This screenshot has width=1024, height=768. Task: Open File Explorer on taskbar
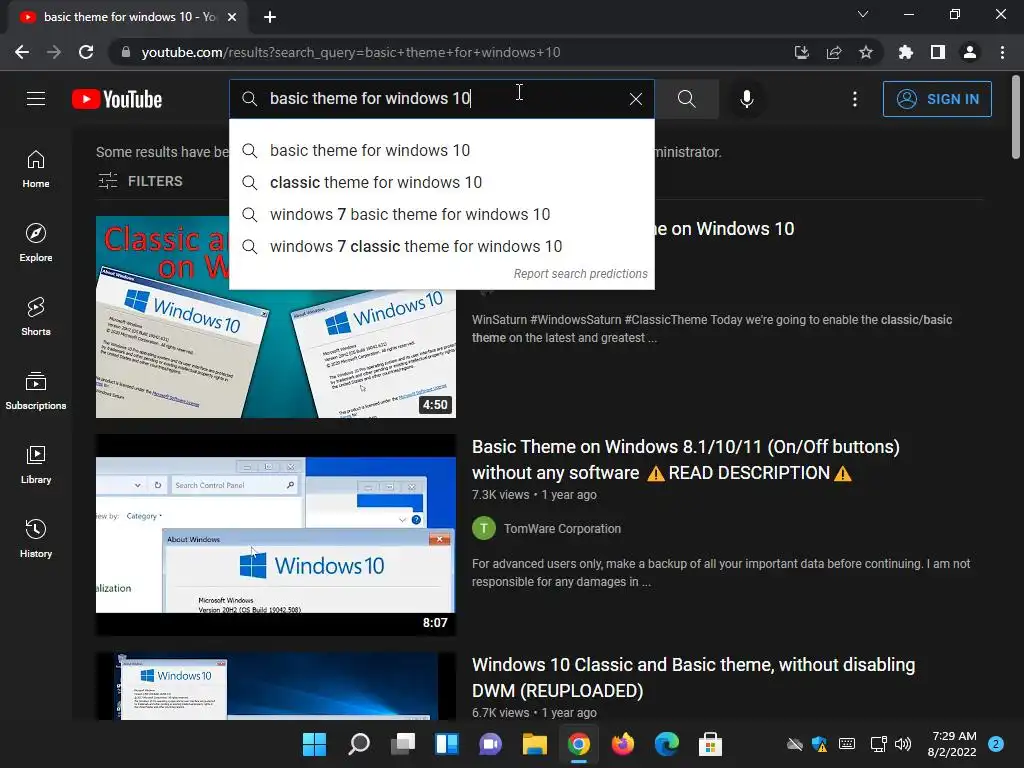click(534, 744)
